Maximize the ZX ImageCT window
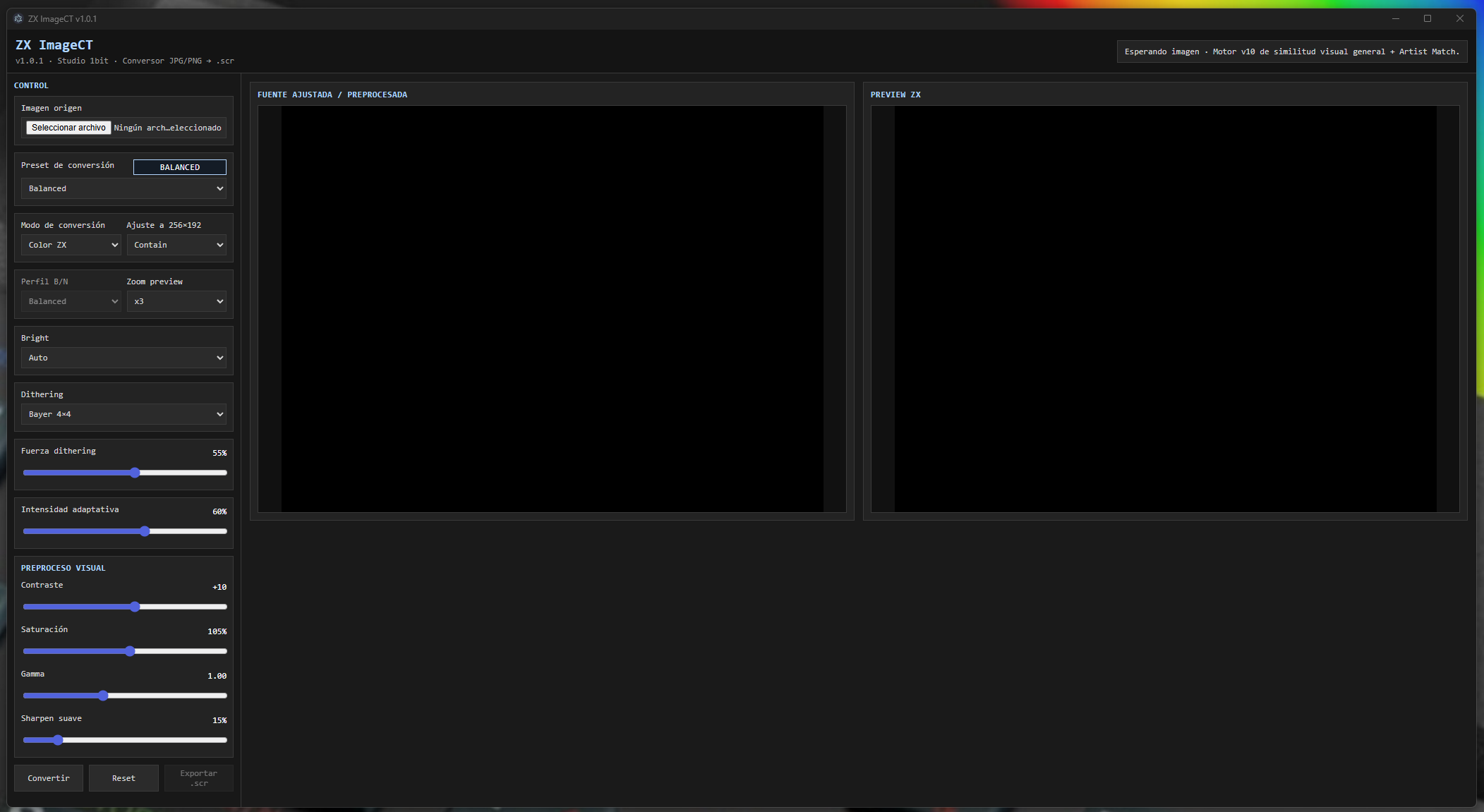The width and height of the screenshot is (1484, 812). coord(1428,18)
